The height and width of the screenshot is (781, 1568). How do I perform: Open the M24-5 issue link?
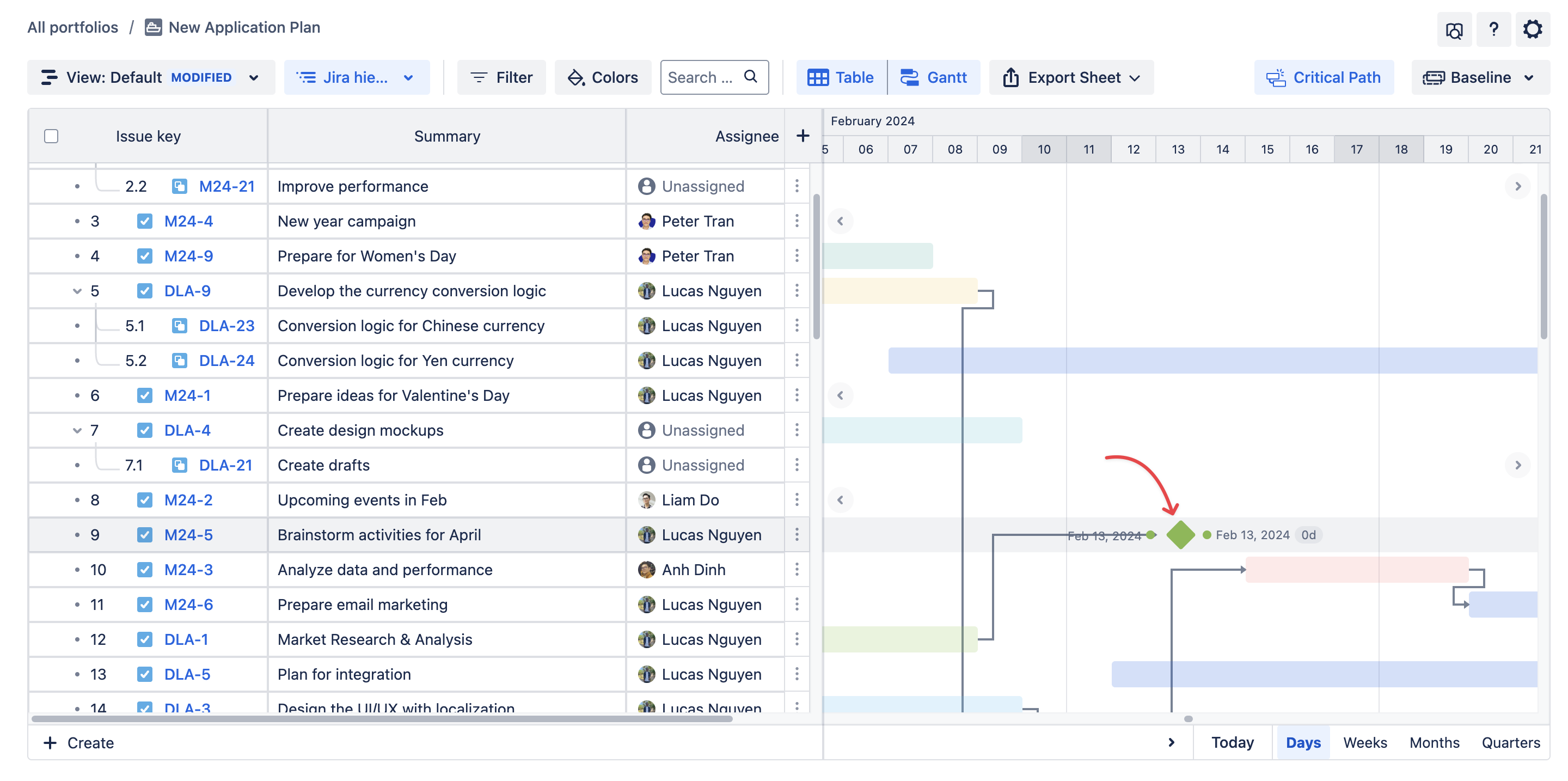point(188,534)
